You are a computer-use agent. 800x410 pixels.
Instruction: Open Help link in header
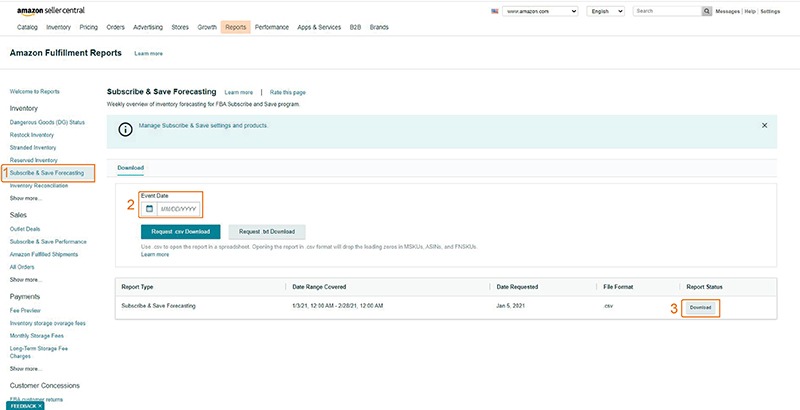point(749,11)
